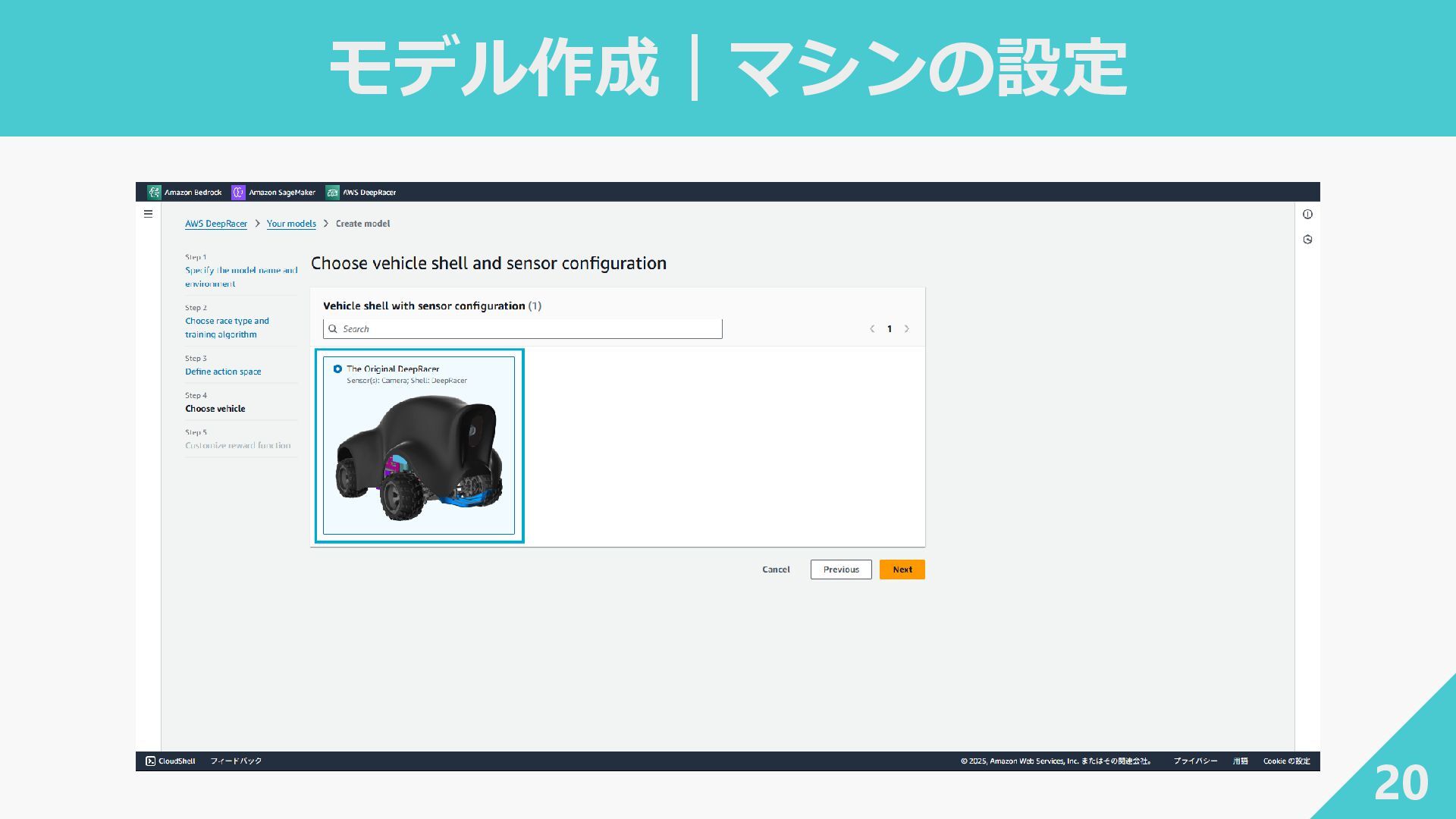Open Your models breadcrumb link
1456x819 pixels.
click(291, 224)
